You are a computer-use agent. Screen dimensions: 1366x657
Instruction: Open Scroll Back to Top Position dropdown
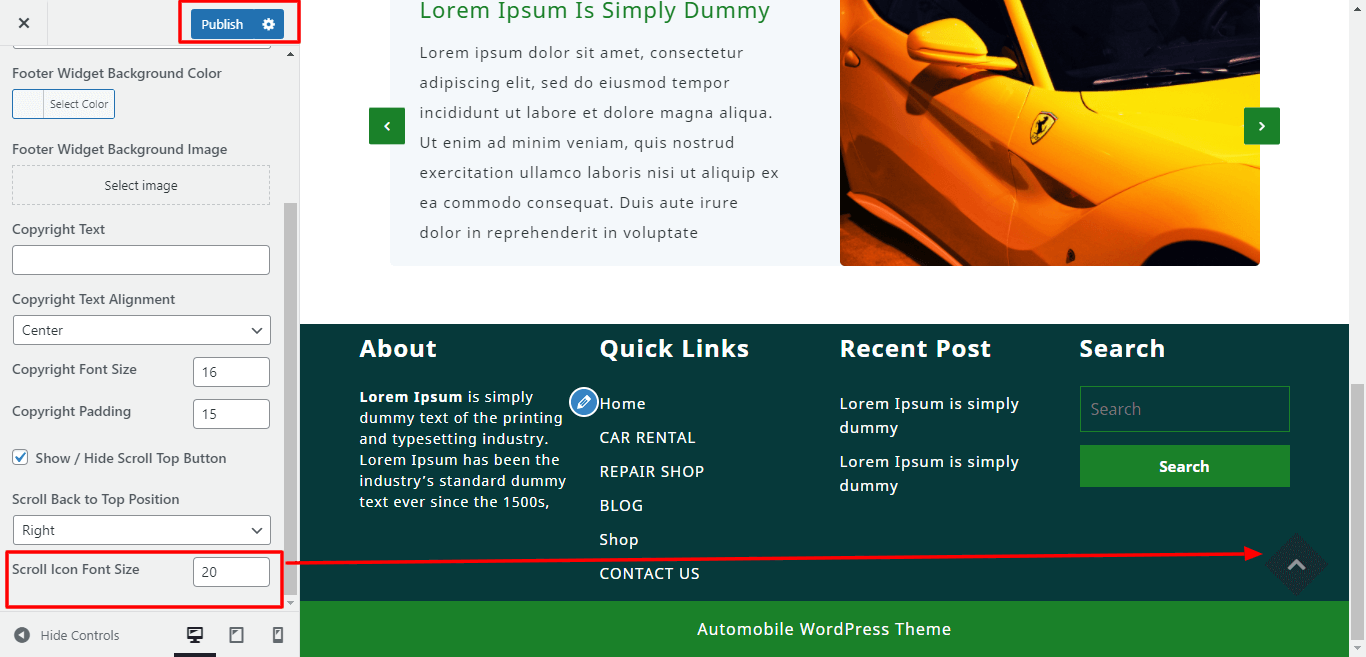click(x=141, y=530)
